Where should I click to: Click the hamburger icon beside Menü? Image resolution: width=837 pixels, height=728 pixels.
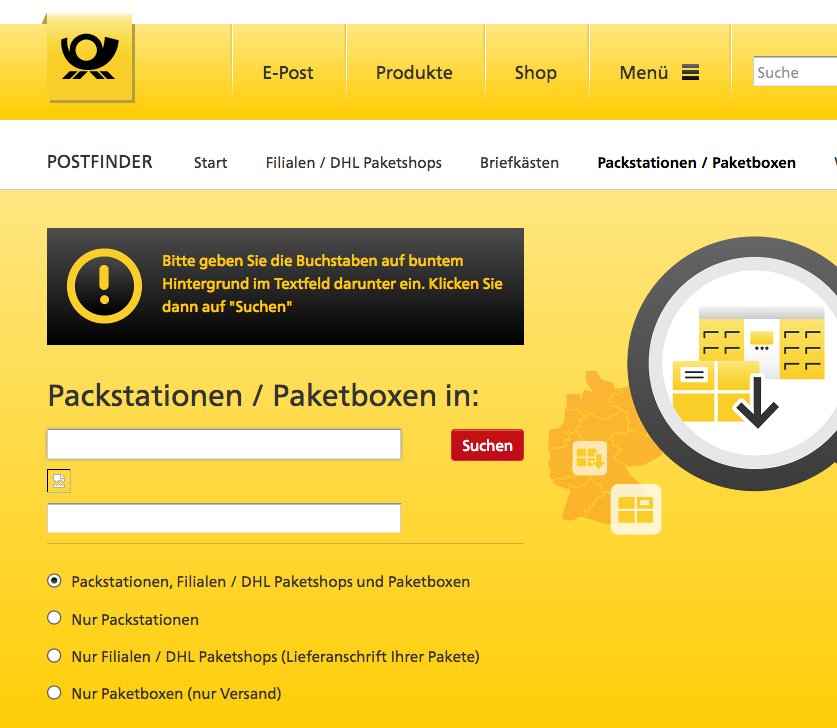coord(690,72)
